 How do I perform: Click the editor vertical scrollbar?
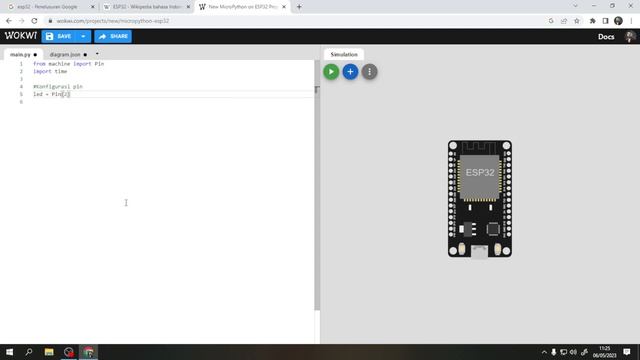click(x=317, y=186)
